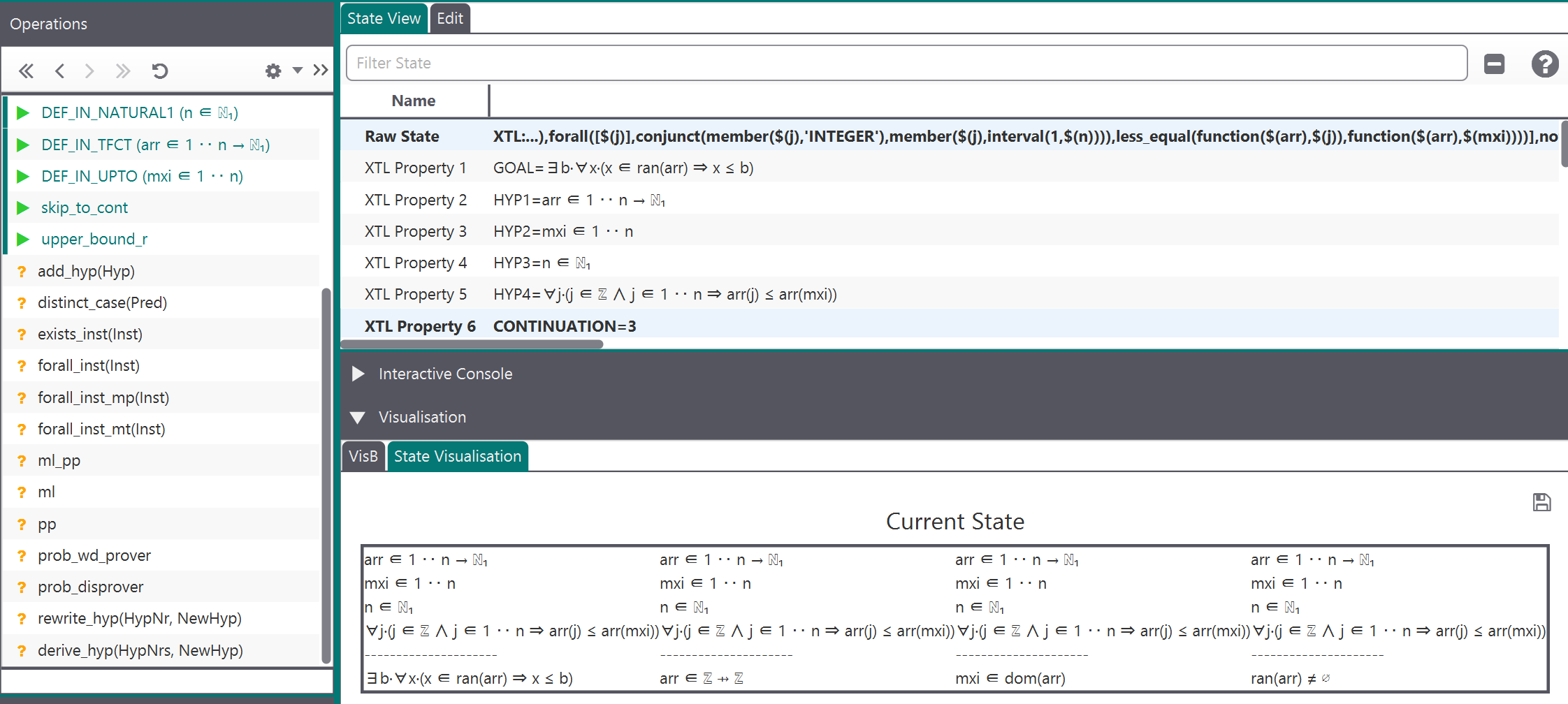Image resolution: width=1568 pixels, height=704 pixels.
Task: Run the upper_bound_r operation
Action: click(94, 240)
